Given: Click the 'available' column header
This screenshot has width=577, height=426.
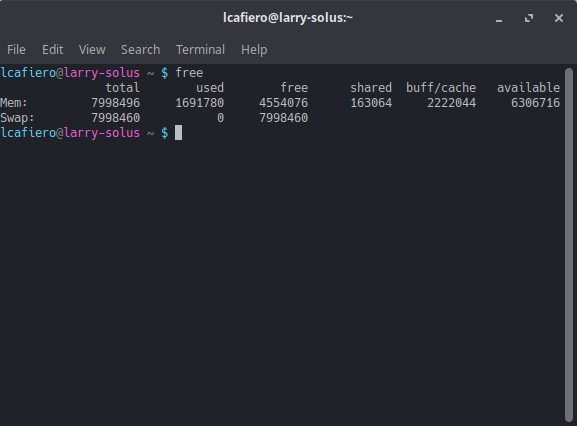Looking at the screenshot, I should tap(528, 88).
